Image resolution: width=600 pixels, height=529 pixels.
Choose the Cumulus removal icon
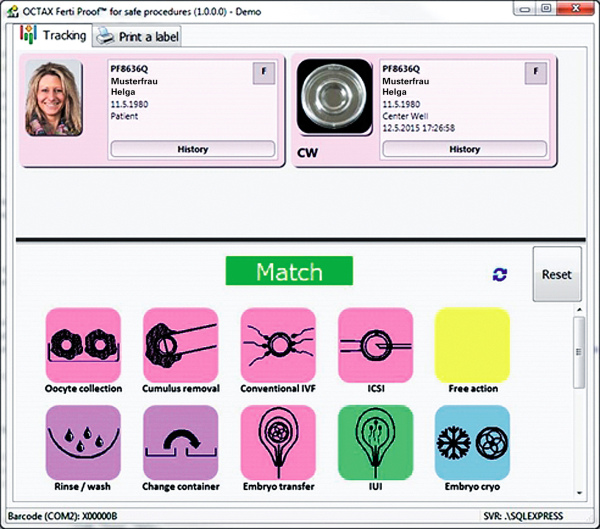[181, 345]
